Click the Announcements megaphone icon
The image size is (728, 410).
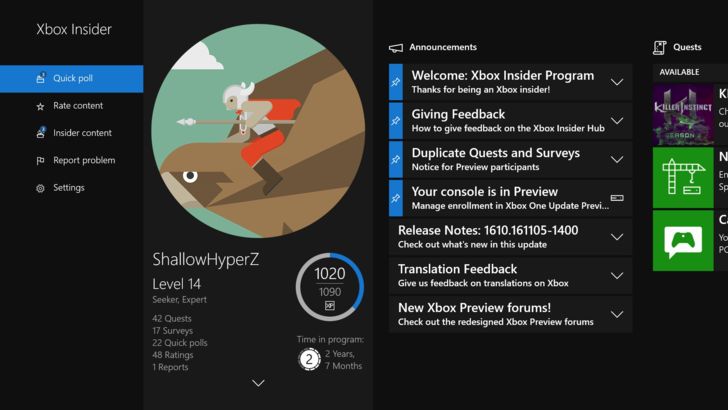(x=396, y=47)
